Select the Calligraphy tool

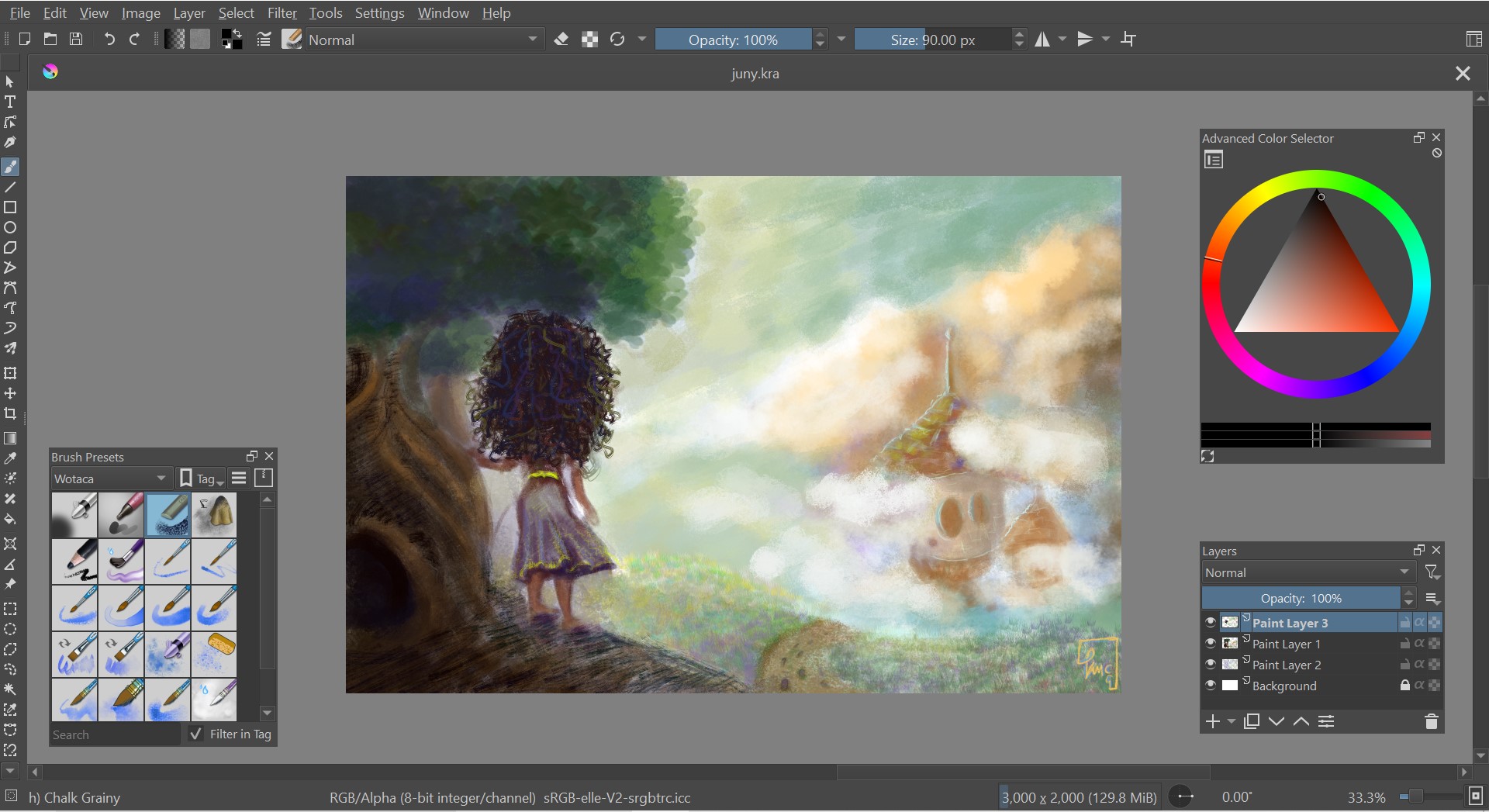pos(10,143)
